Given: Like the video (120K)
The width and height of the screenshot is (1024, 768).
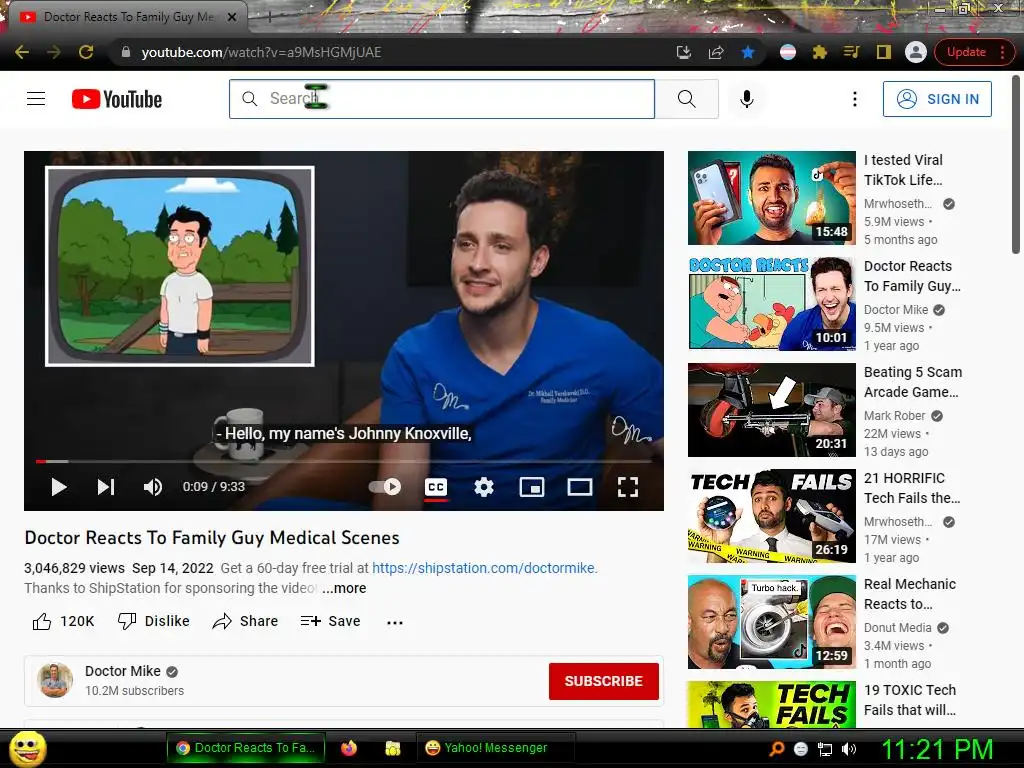Looking at the screenshot, I should click(63, 621).
